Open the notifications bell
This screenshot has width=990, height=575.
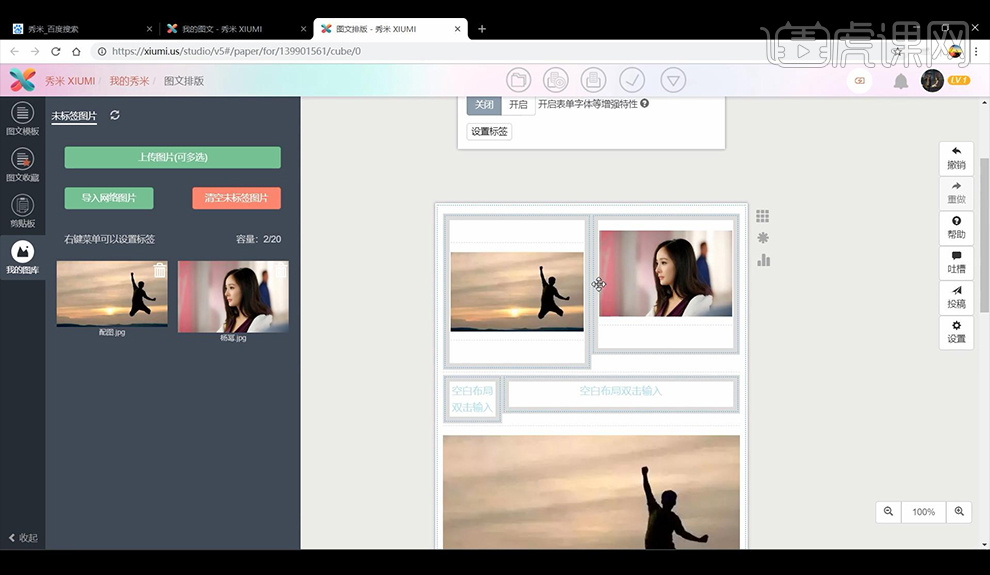click(901, 81)
